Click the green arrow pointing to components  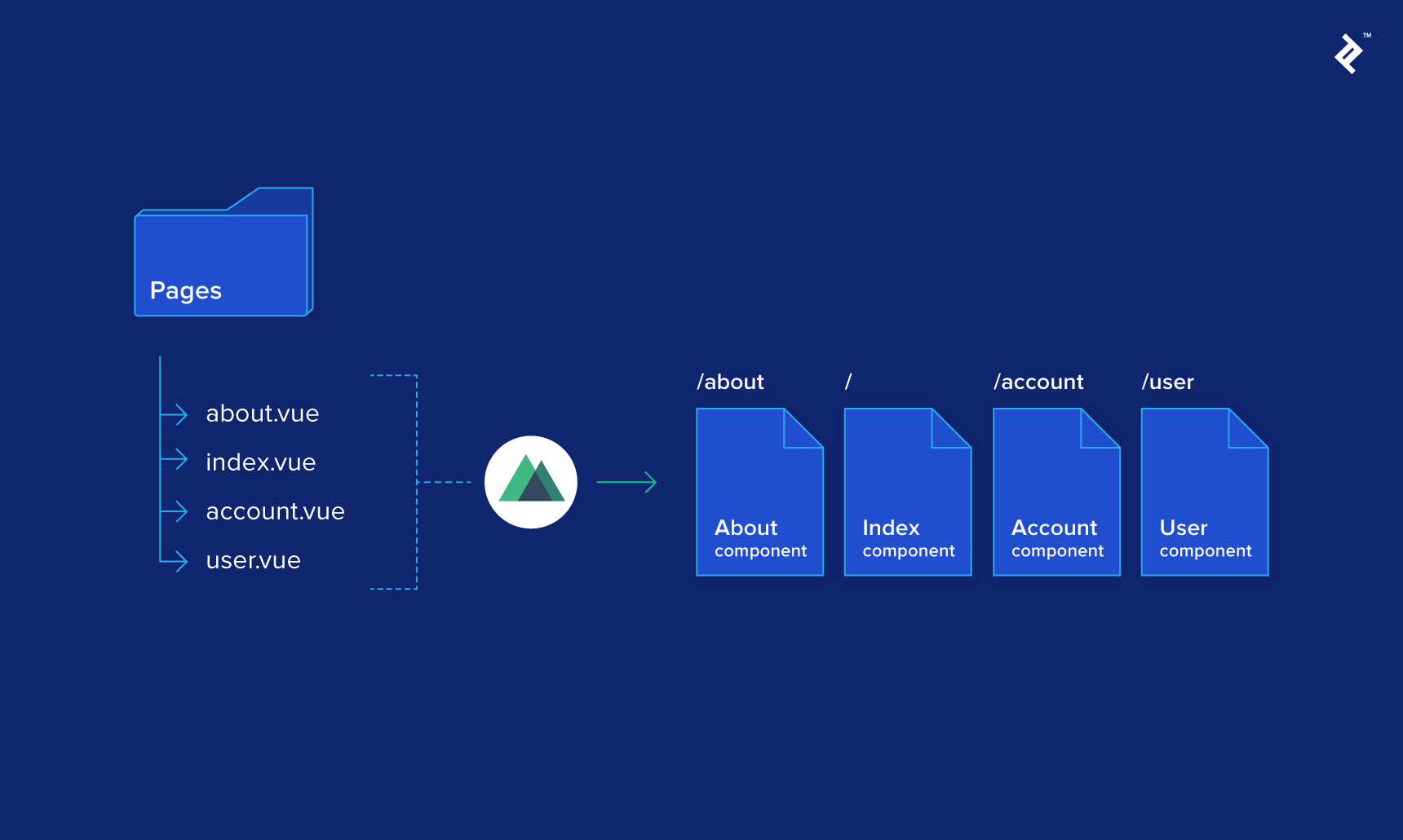click(x=626, y=481)
